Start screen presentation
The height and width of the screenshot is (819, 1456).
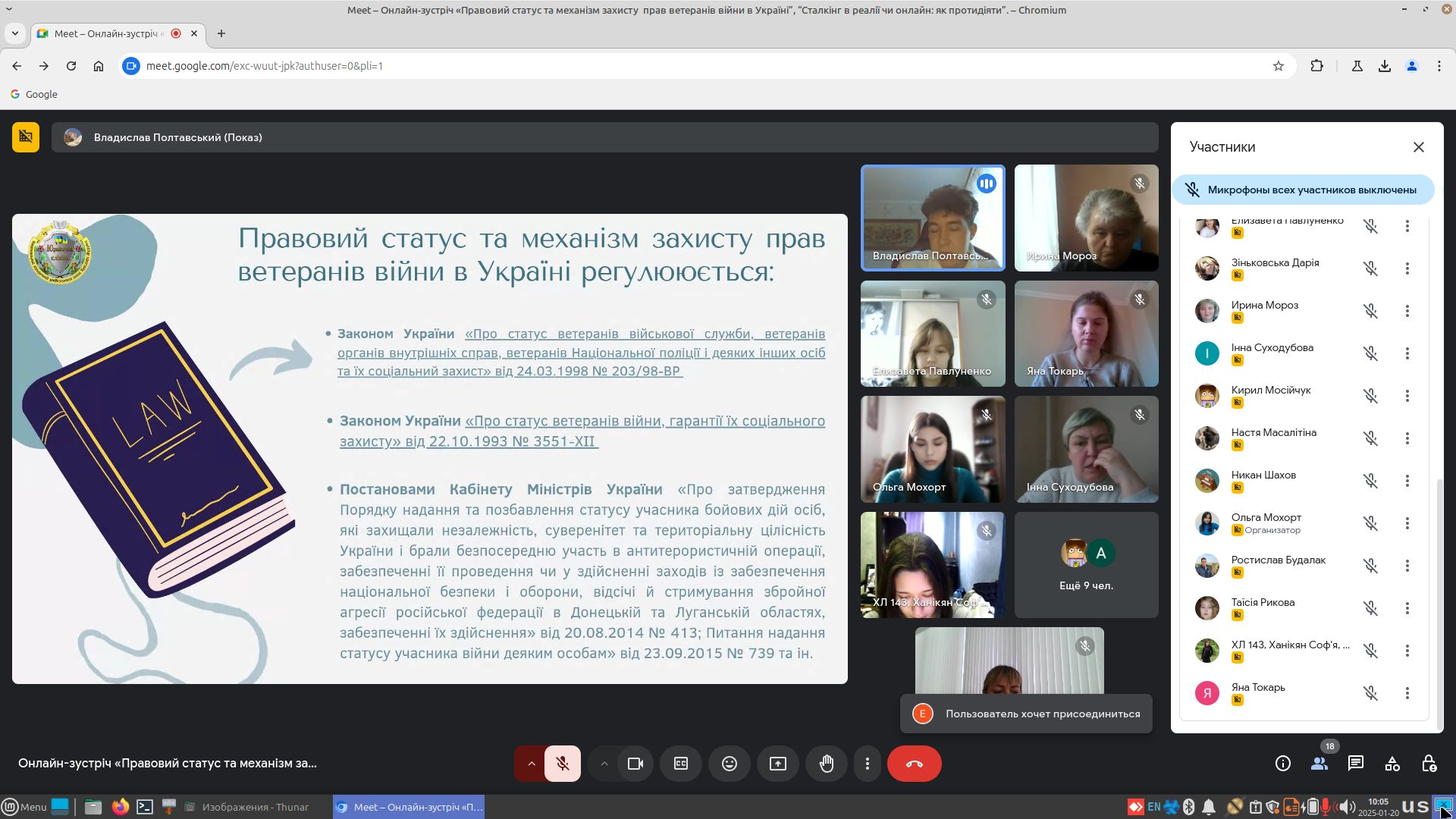(777, 764)
